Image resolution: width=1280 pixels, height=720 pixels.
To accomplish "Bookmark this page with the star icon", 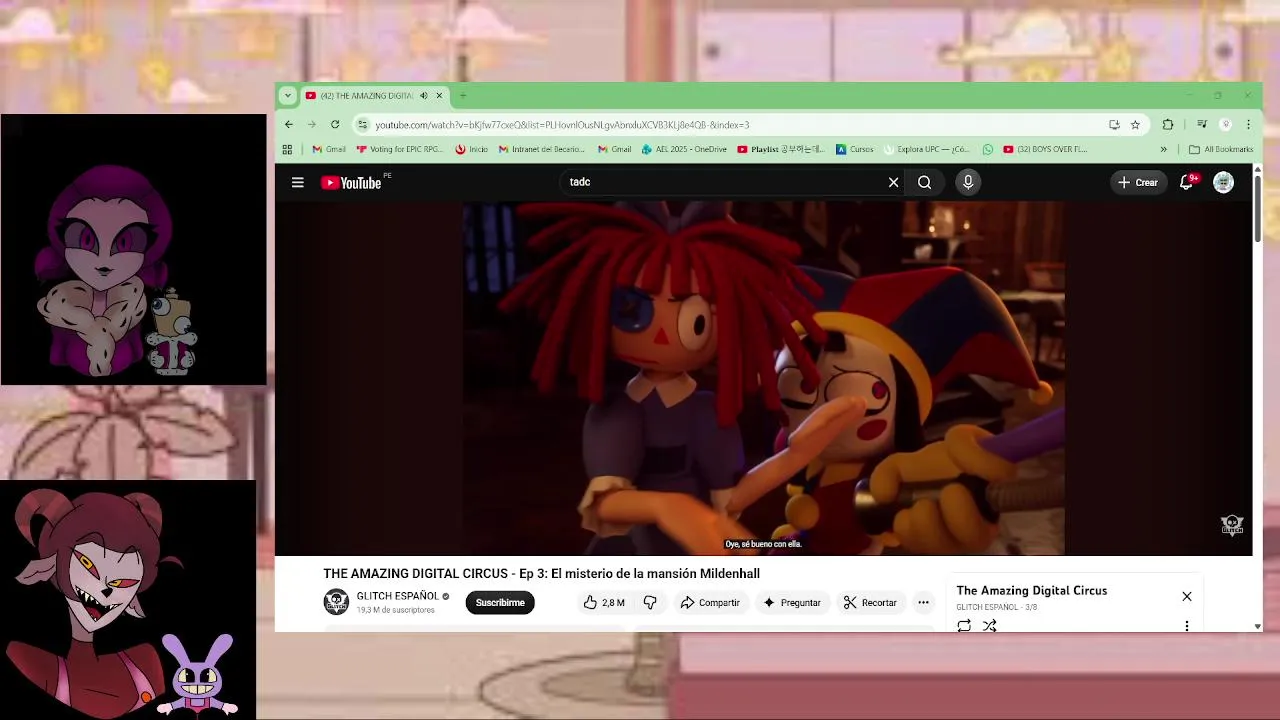I will (1135, 124).
